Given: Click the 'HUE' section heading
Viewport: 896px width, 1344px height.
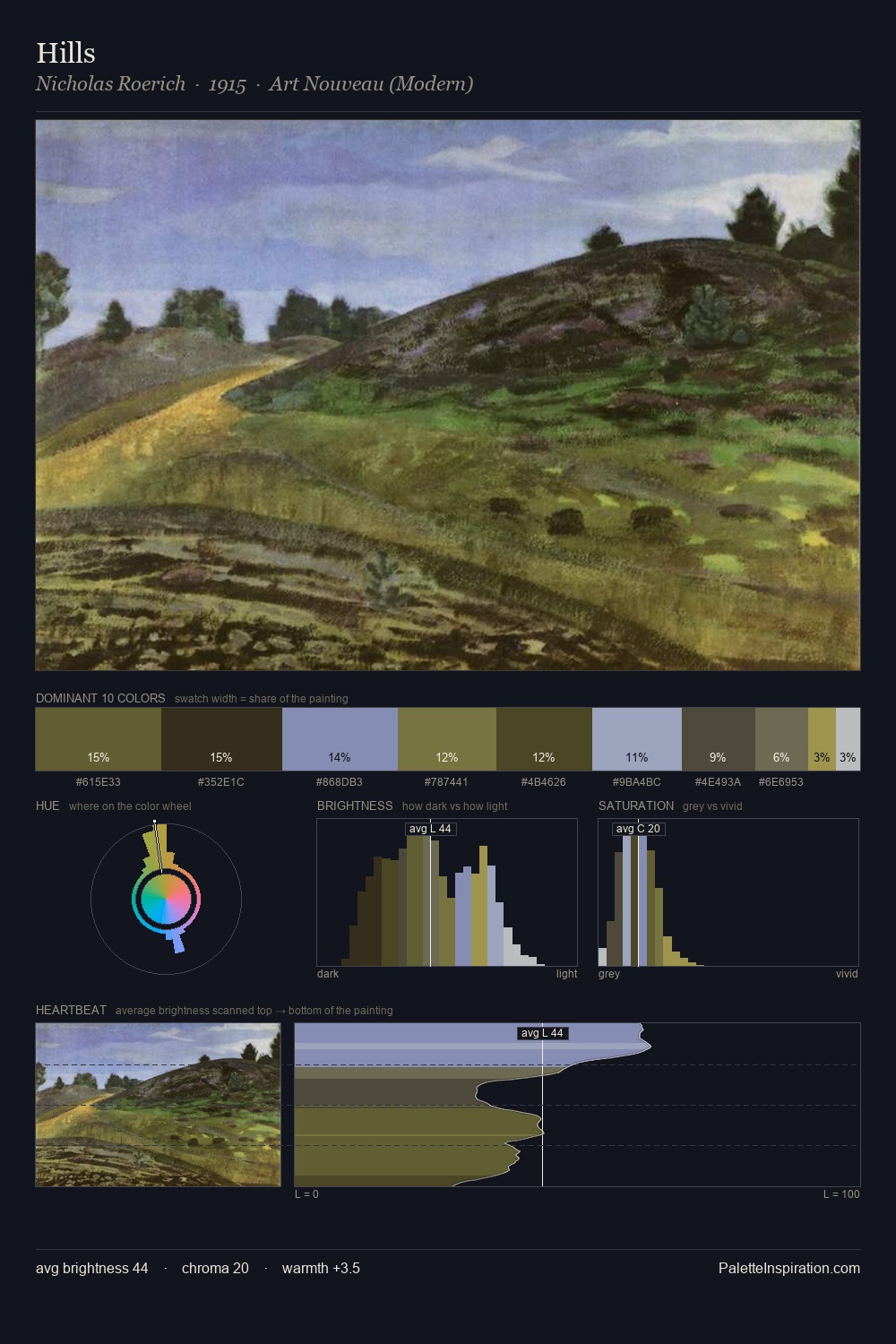Looking at the screenshot, I should (x=47, y=806).
